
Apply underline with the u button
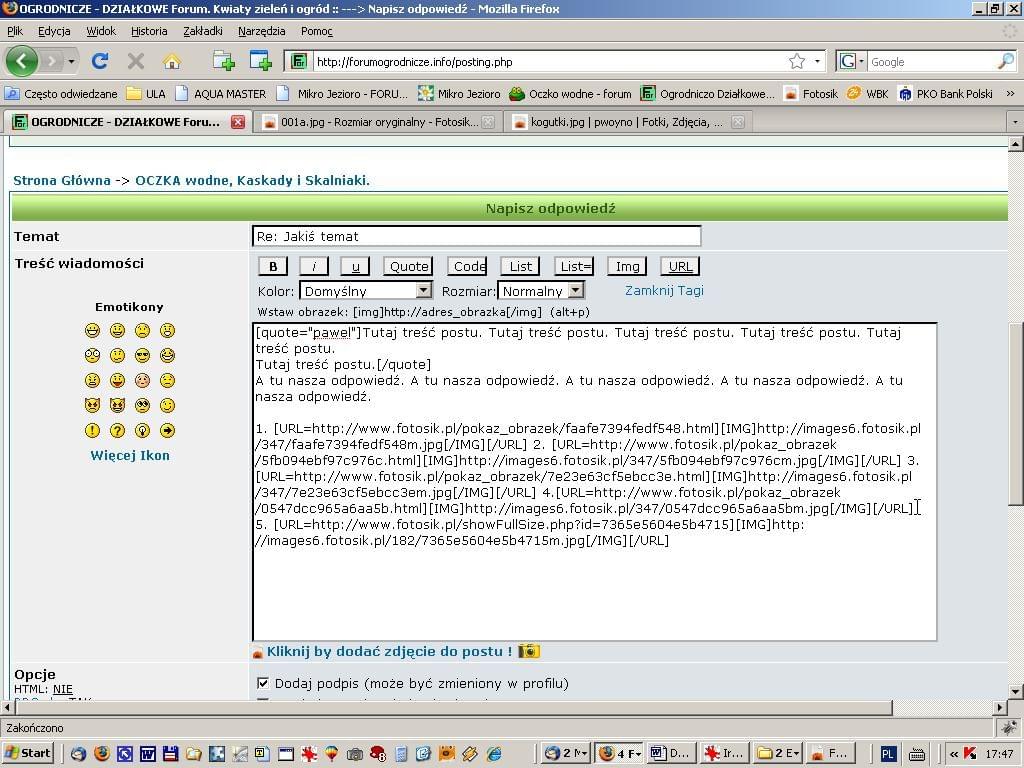pyautogui.click(x=355, y=266)
